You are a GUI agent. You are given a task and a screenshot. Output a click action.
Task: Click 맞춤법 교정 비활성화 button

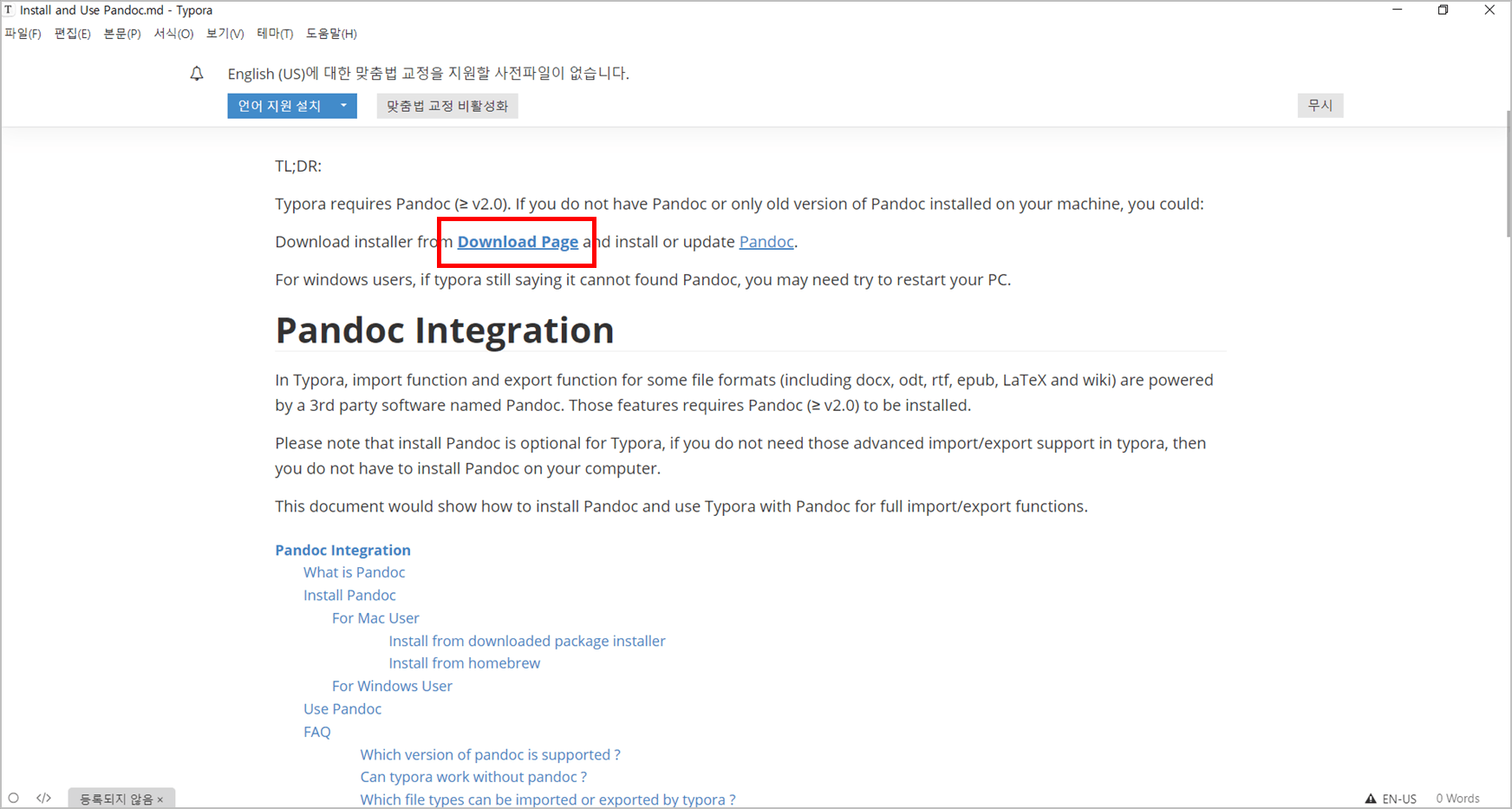(x=447, y=106)
